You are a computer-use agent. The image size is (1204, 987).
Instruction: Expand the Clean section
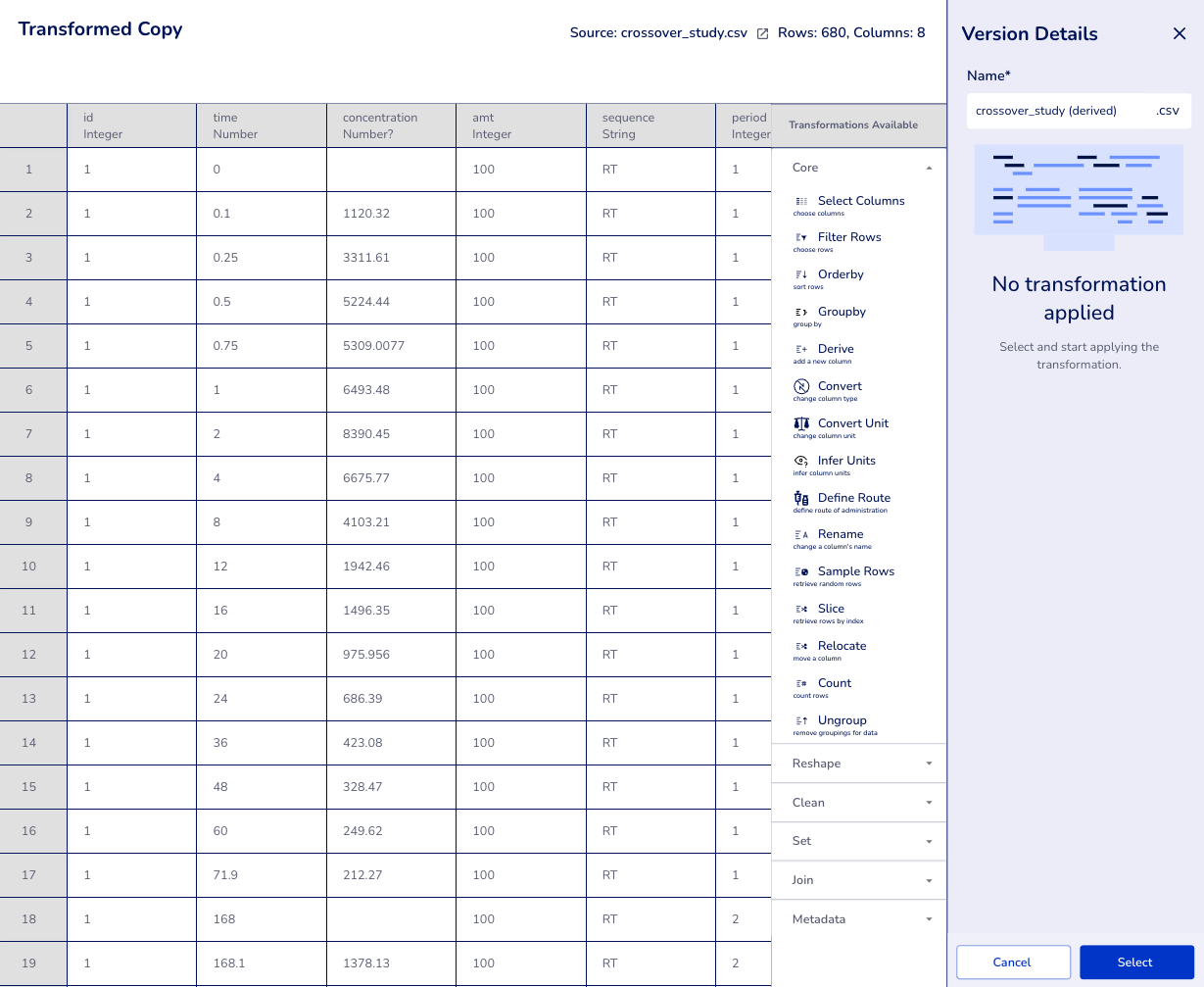click(929, 803)
